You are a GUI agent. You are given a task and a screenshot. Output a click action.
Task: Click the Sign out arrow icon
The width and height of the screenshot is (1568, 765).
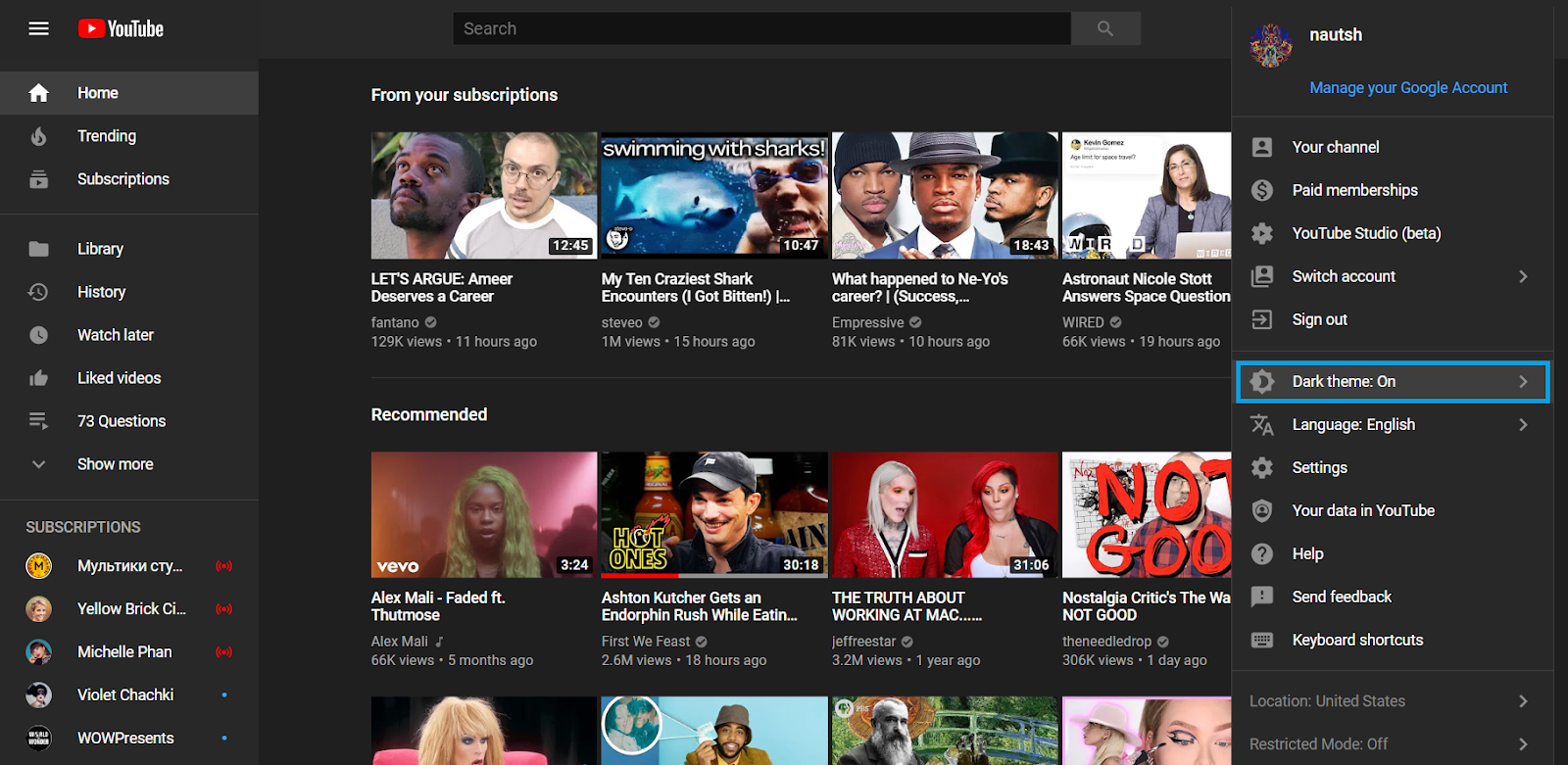[x=1262, y=319]
